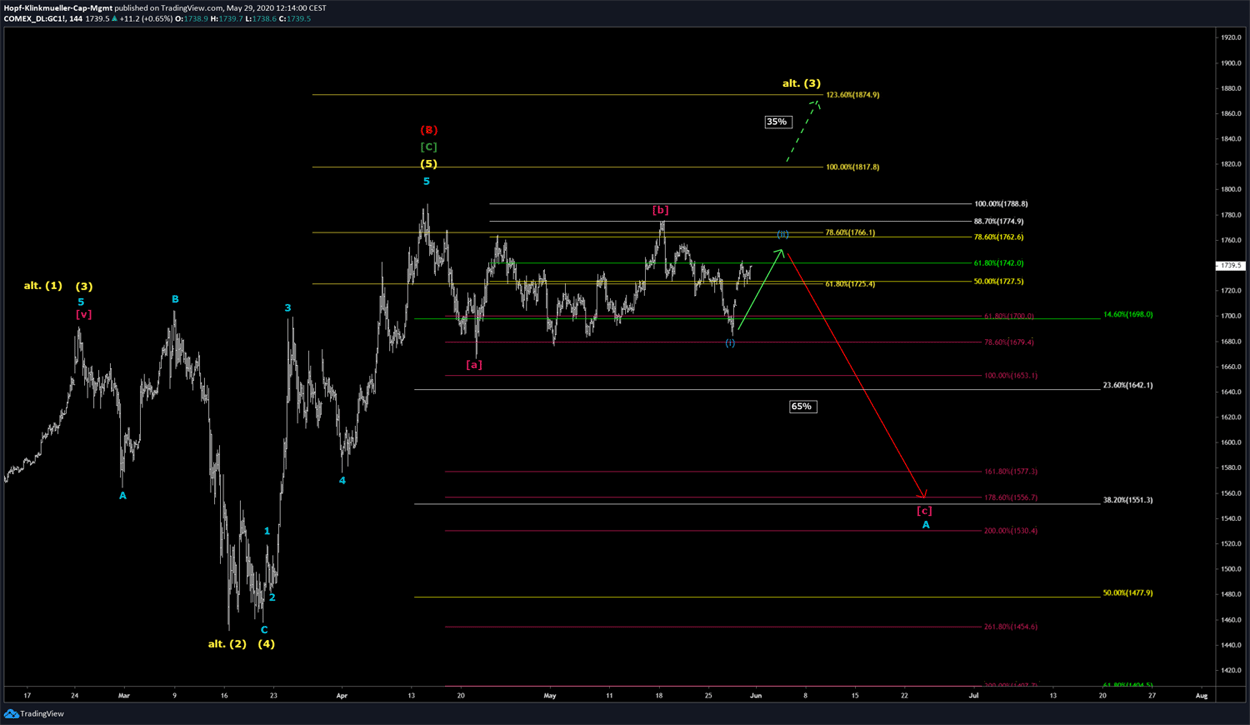Screen dimensions: 1250x725
Task: Click the green 14.60%(1698.0) level label
Action: (x=1127, y=314)
